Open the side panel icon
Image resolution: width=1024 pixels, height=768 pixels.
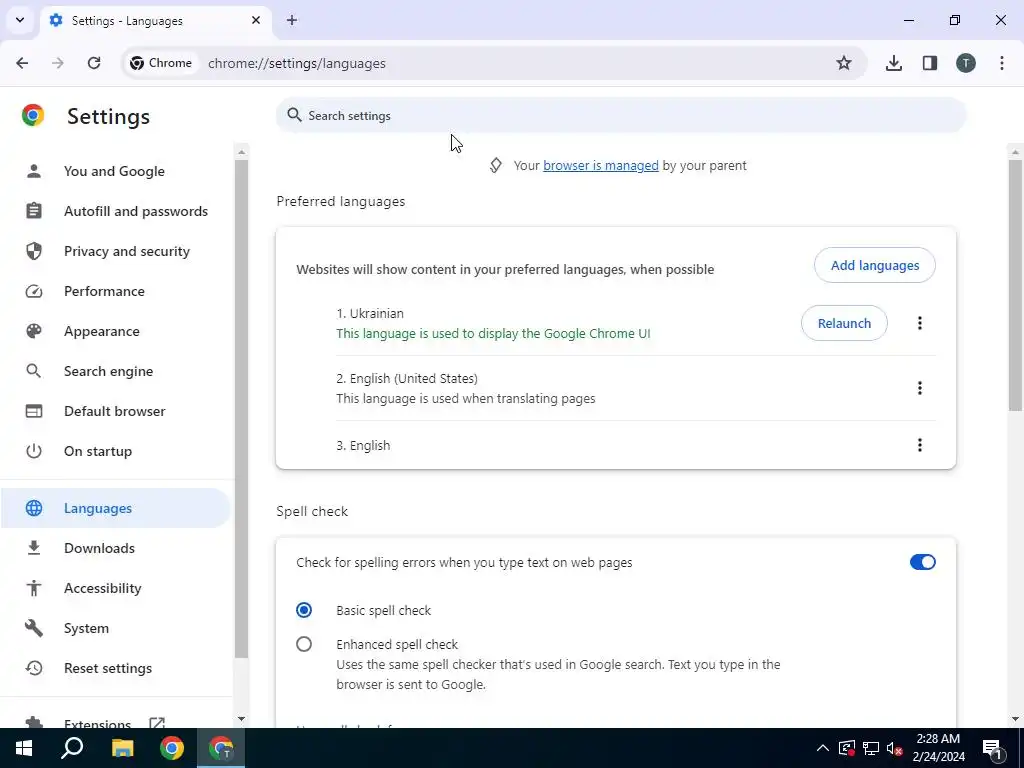coord(929,63)
